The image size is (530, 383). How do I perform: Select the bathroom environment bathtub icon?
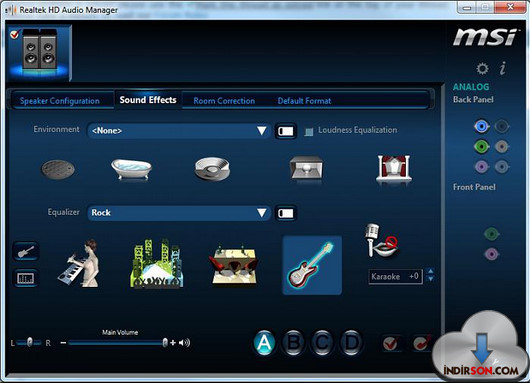tap(131, 169)
